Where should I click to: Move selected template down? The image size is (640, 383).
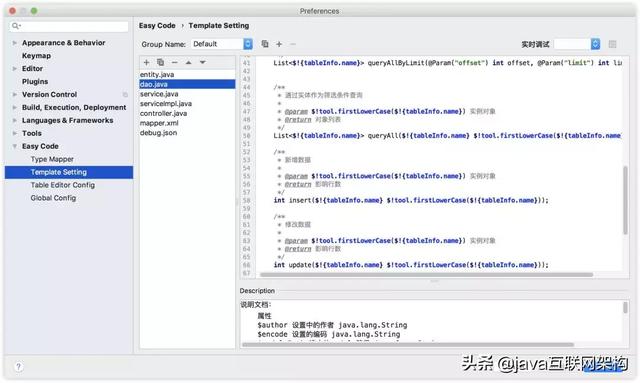tap(202, 62)
